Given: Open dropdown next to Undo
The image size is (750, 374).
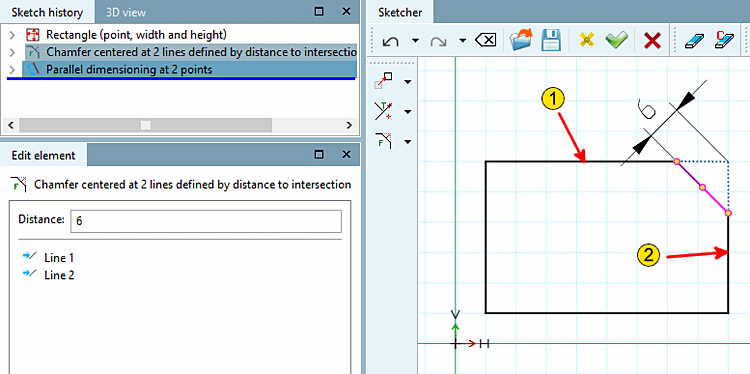Looking at the screenshot, I should click(x=415, y=41).
